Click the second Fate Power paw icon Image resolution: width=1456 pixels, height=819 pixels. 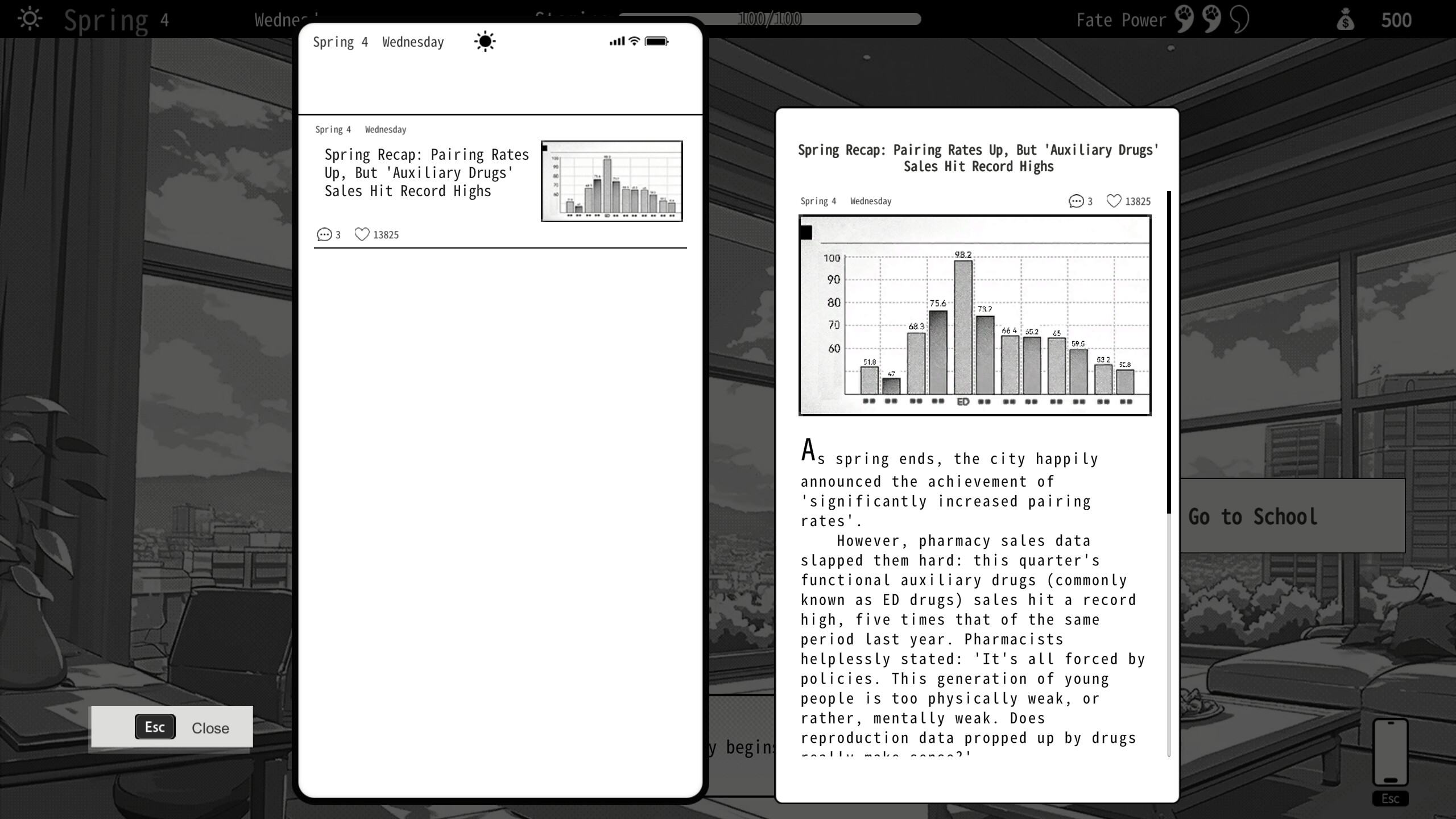[x=1212, y=19]
